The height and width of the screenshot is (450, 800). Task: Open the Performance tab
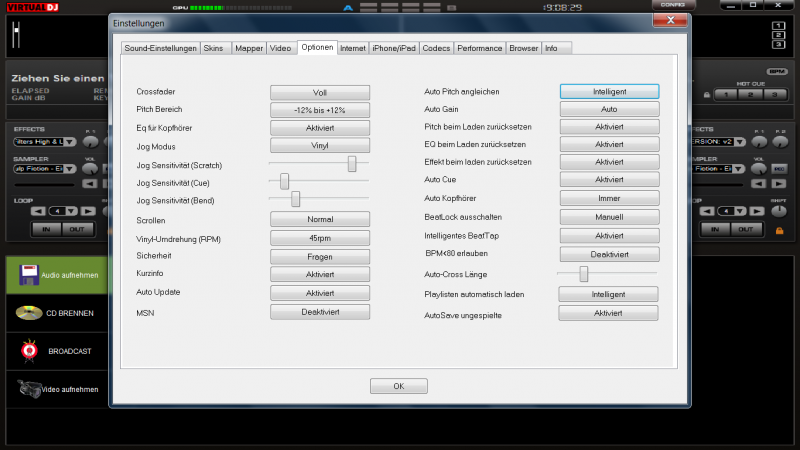pos(481,48)
